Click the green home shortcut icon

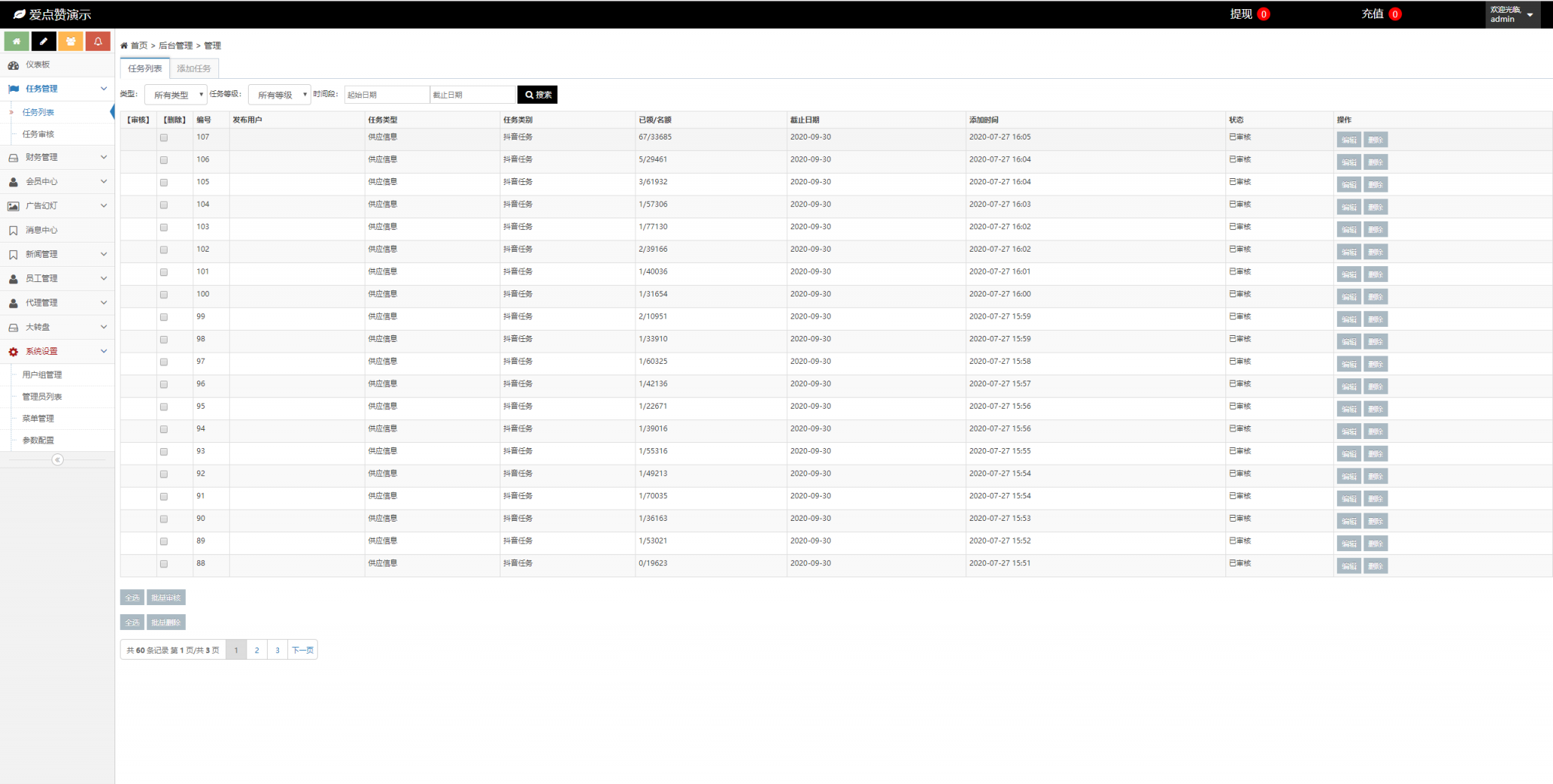click(x=17, y=42)
